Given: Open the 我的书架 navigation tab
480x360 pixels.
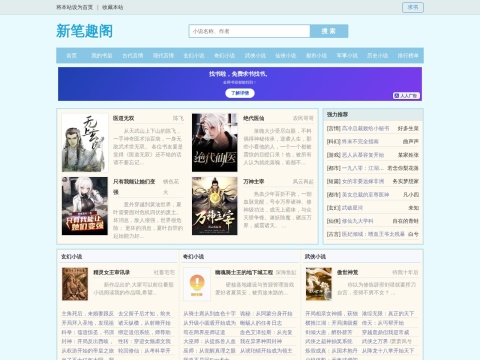Looking at the screenshot, I should click(102, 56).
